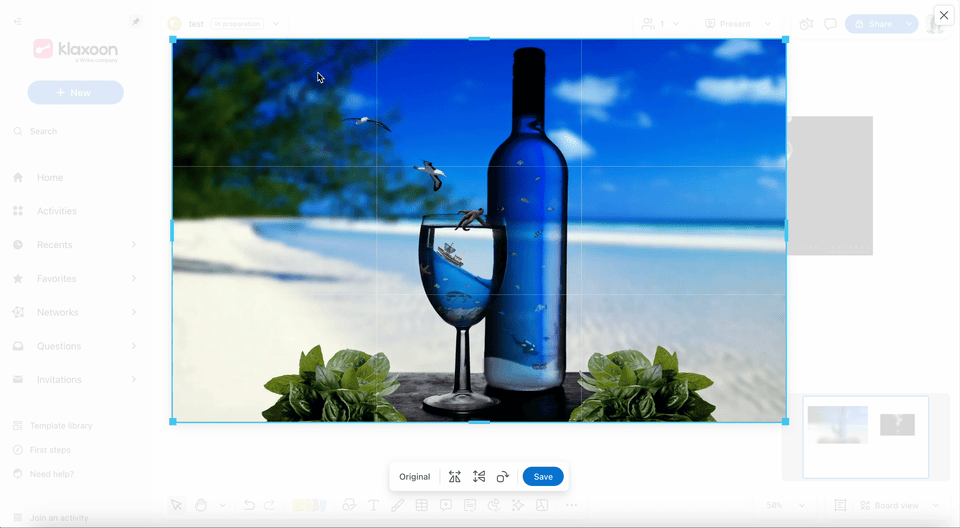Flip the image horizontally
This screenshot has height=528, width=960.
point(454,477)
